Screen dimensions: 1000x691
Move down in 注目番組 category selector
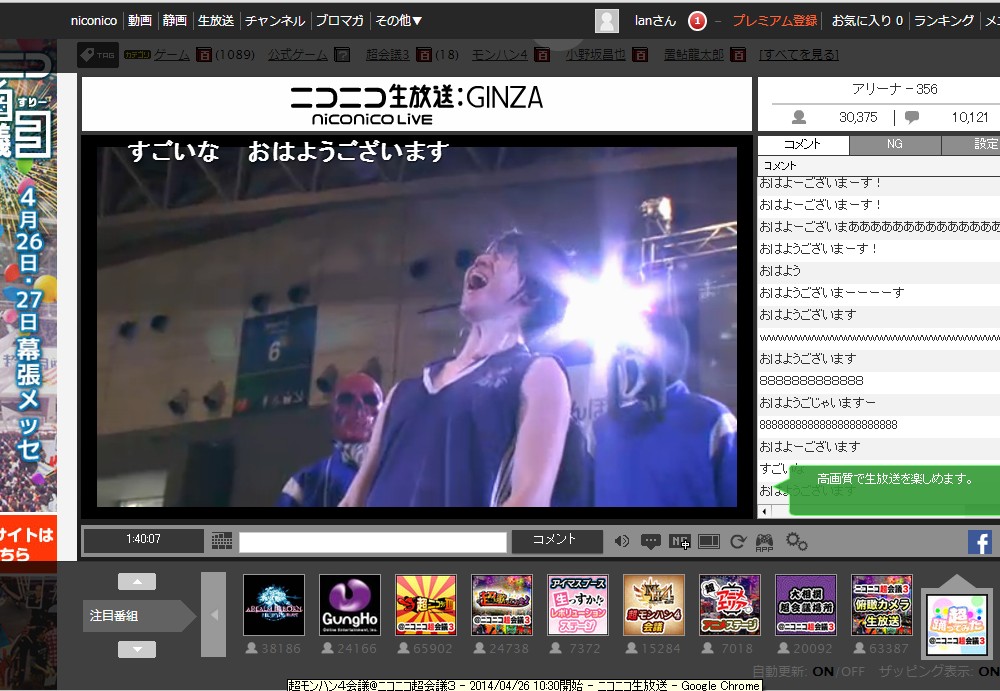click(x=136, y=650)
